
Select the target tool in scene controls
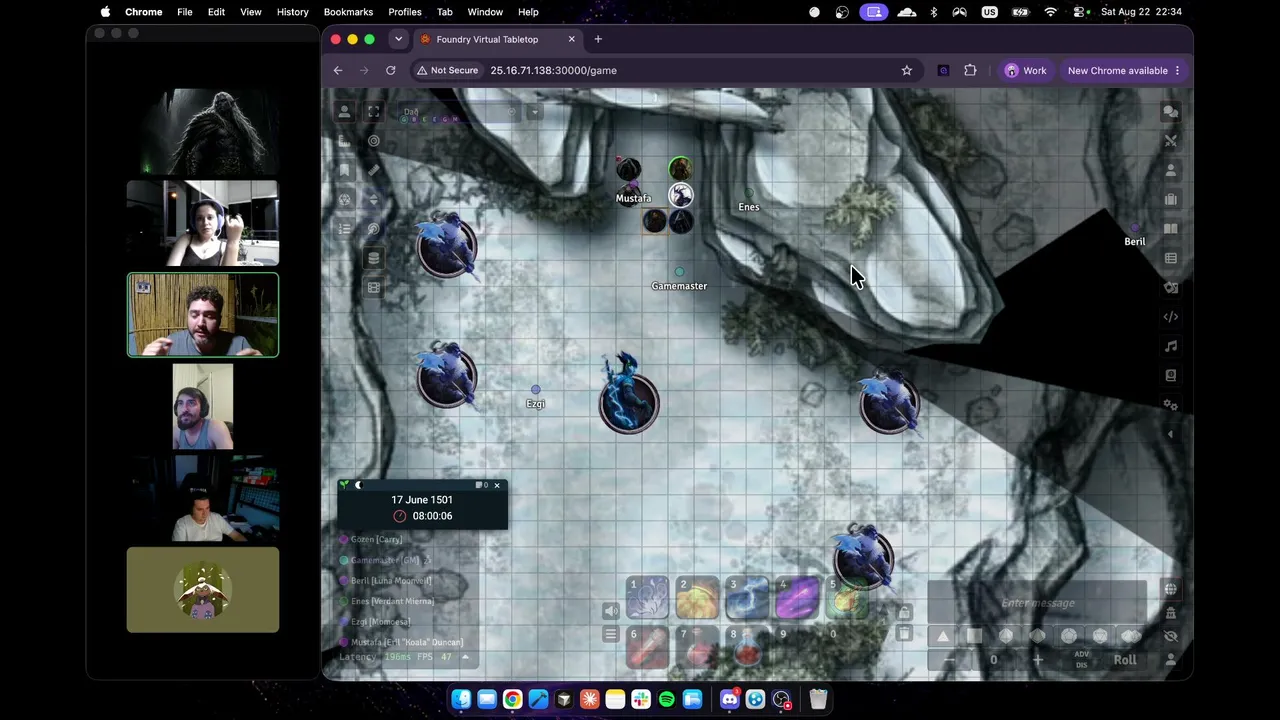pos(374,141)
